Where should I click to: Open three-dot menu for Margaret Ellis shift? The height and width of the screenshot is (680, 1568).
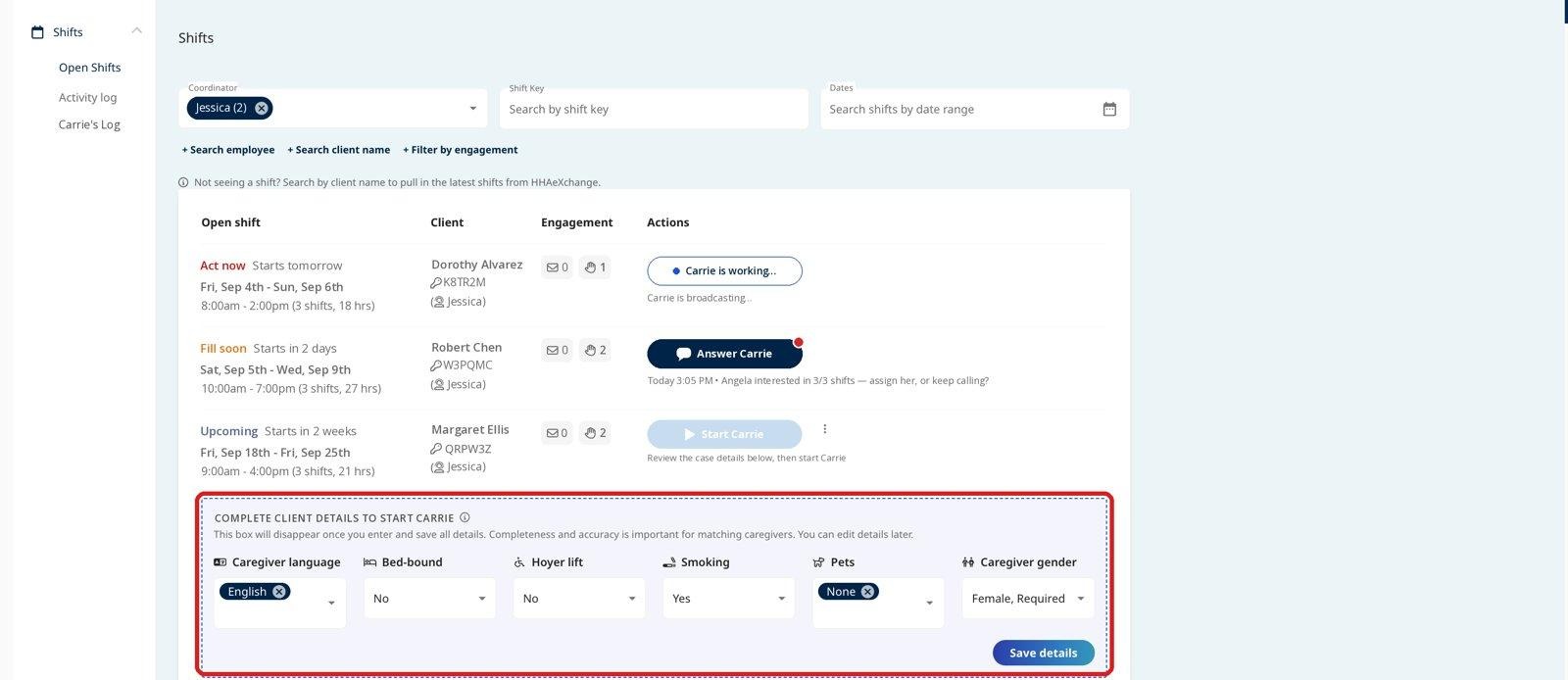(825, 429)
